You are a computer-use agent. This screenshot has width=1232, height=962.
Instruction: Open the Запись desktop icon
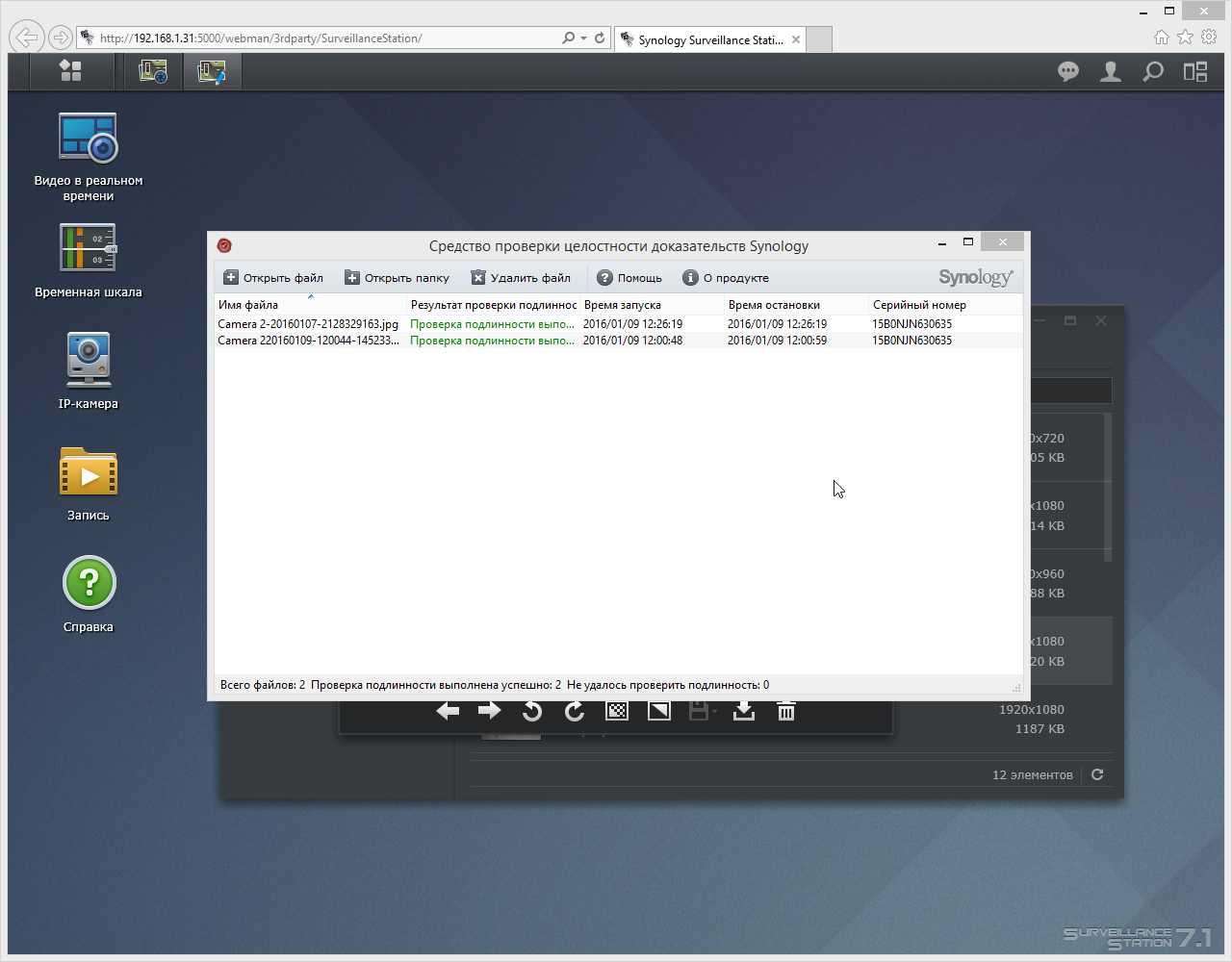tap(89, 484)
